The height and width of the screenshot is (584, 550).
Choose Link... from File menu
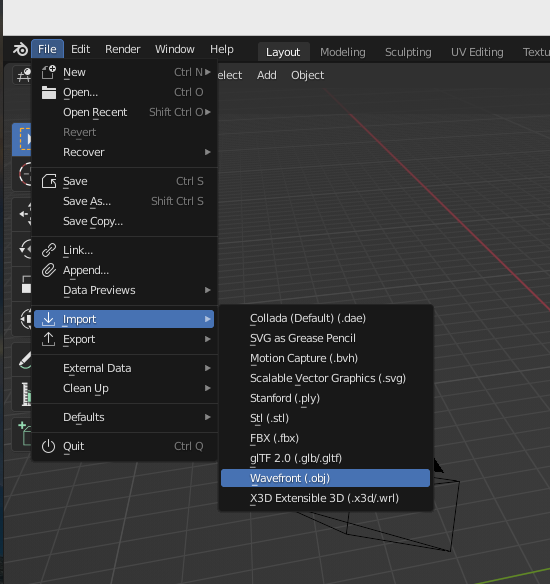(x=124, y=250)
